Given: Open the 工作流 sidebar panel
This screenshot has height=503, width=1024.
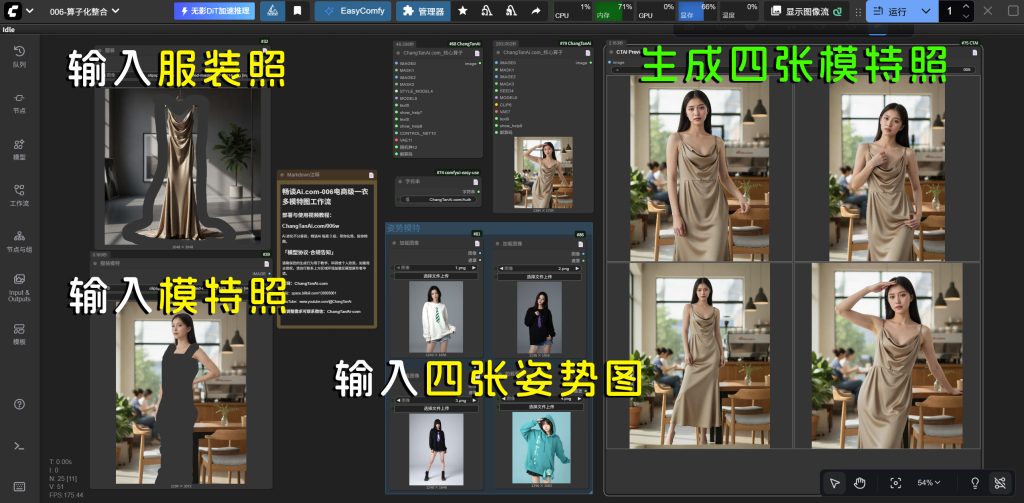Looking at the screenshot, I should (x=19, y=195).
